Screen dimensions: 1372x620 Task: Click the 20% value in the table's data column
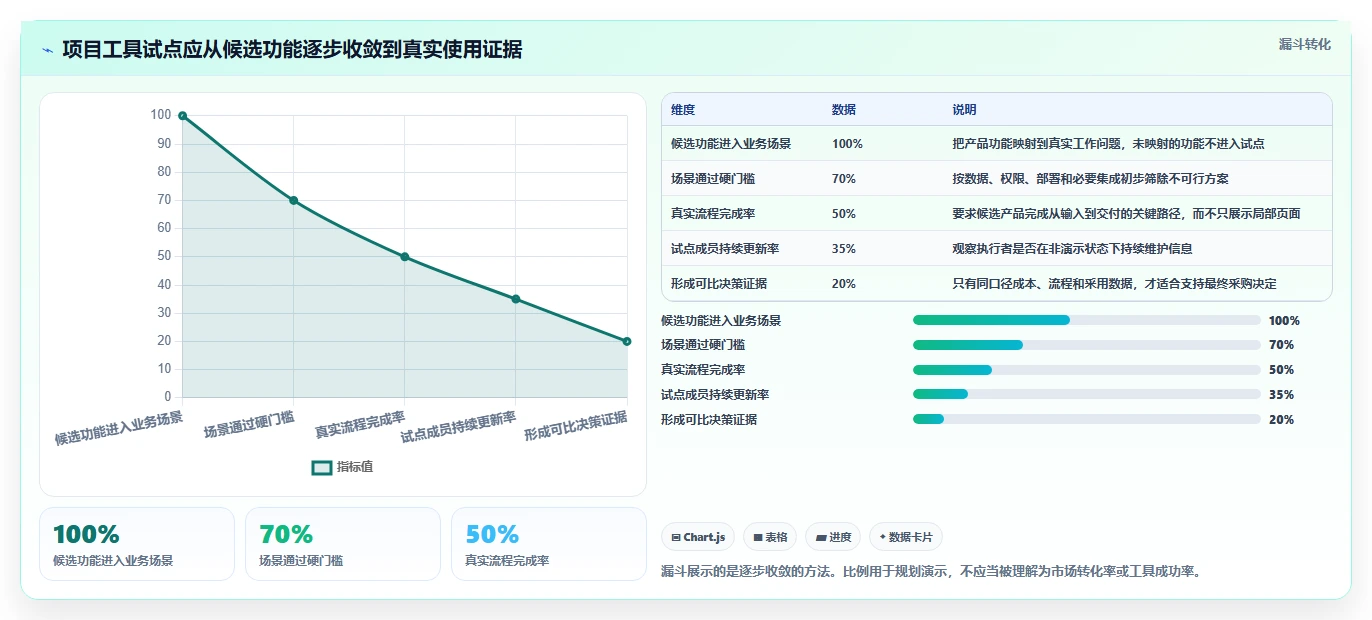[x=844, y=284]
